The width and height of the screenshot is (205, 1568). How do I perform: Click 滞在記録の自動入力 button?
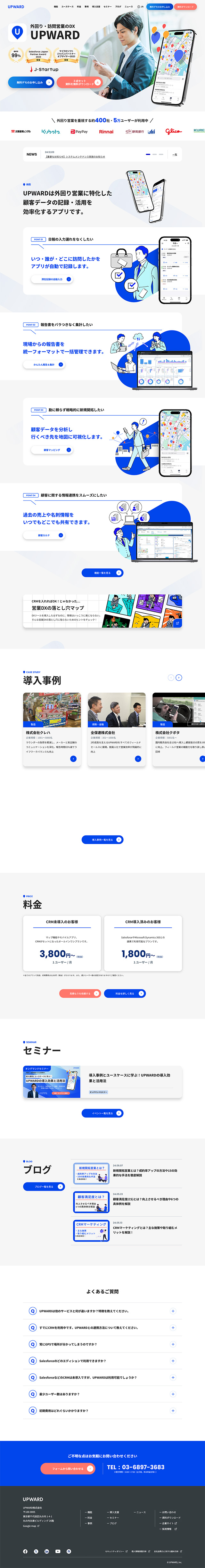tap(52, 279)
